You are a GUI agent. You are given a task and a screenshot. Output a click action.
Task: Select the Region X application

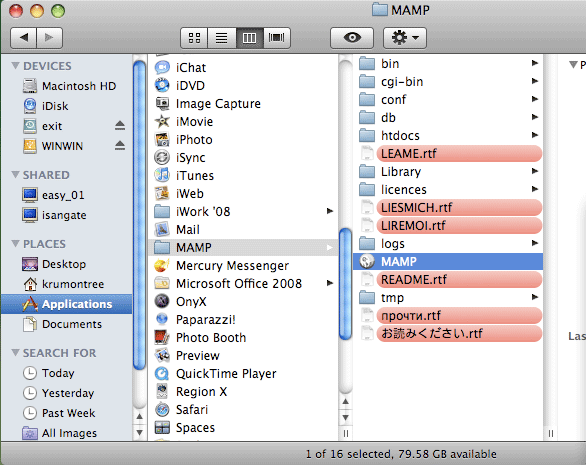tap(243, 391)
